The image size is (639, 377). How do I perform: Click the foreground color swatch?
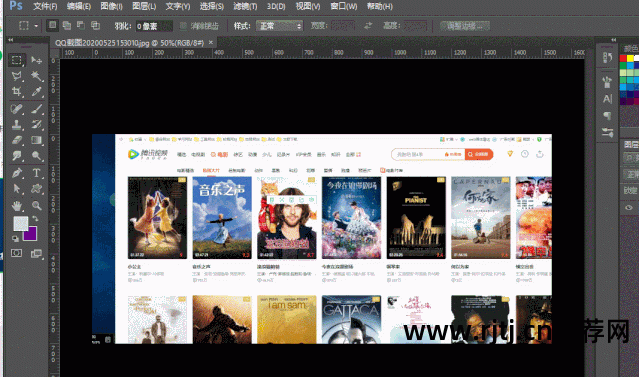point(20,223)
